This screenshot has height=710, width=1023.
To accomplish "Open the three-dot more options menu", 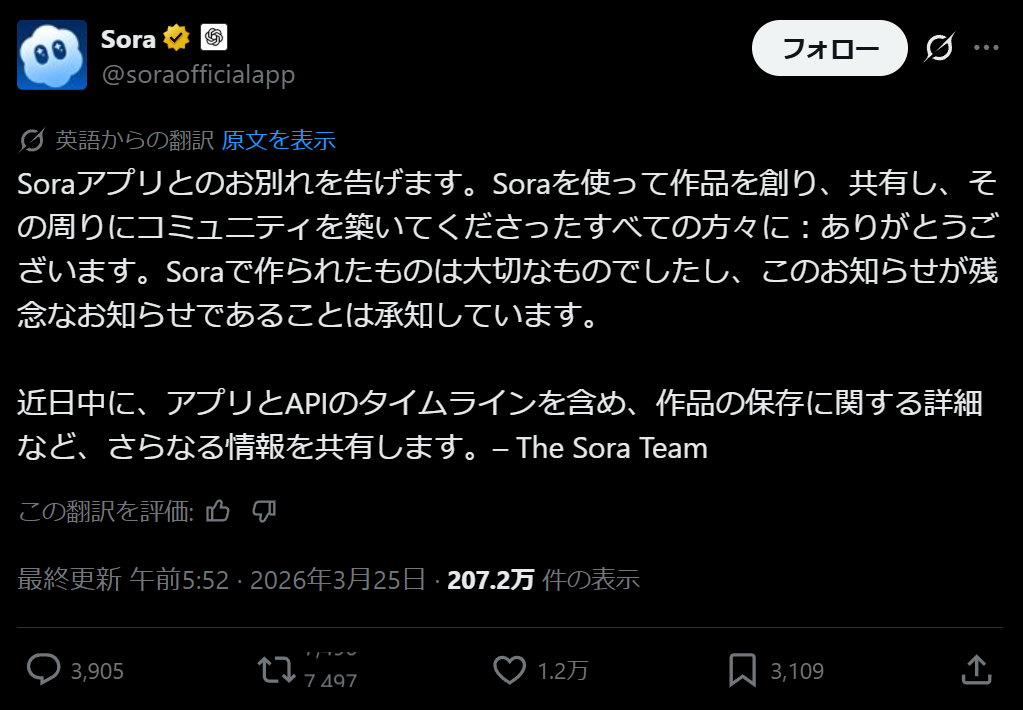I will tap(986, 48).
